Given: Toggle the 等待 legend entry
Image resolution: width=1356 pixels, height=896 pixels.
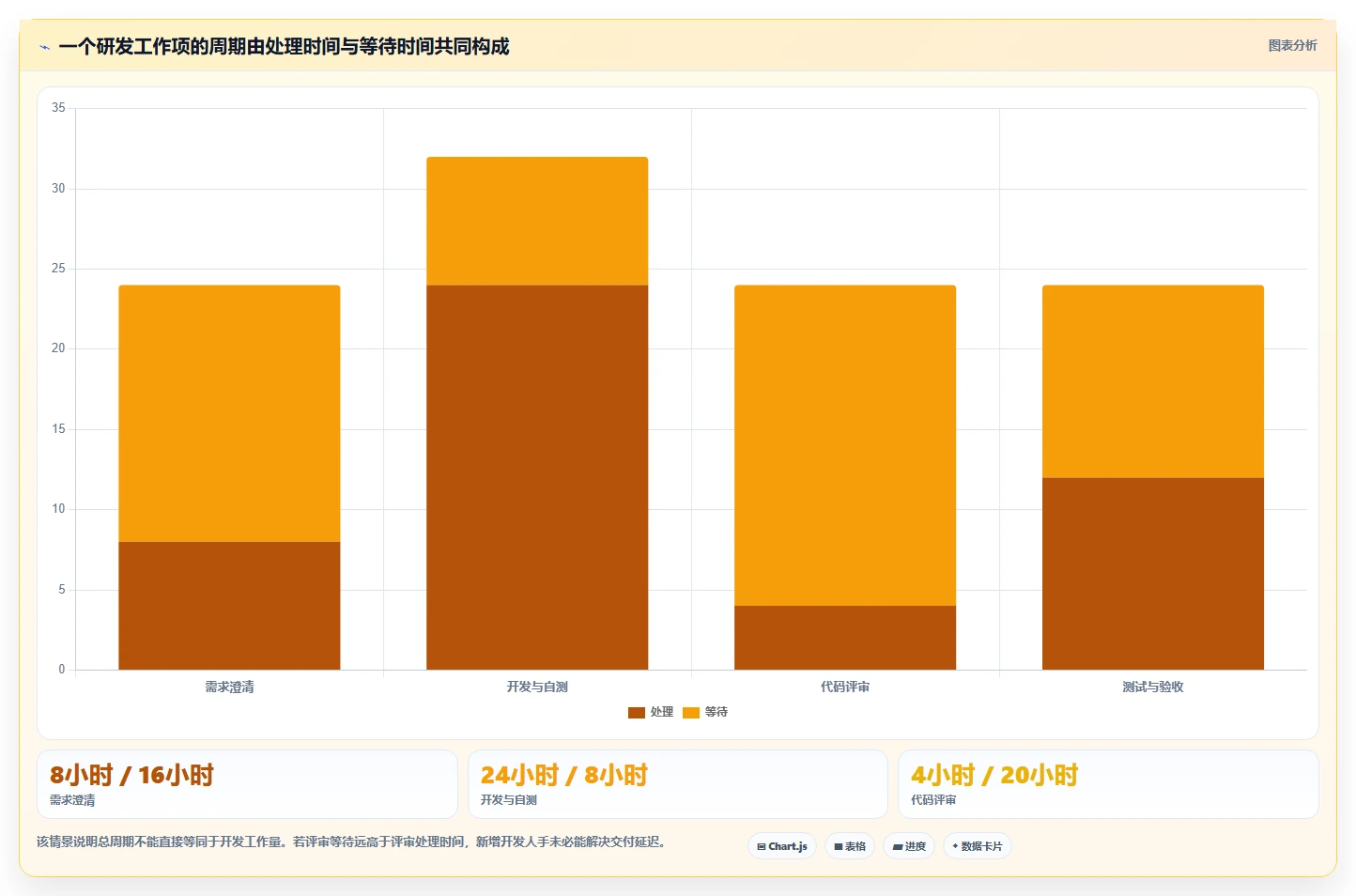Looking at the screenshot, I should [705, 712].
